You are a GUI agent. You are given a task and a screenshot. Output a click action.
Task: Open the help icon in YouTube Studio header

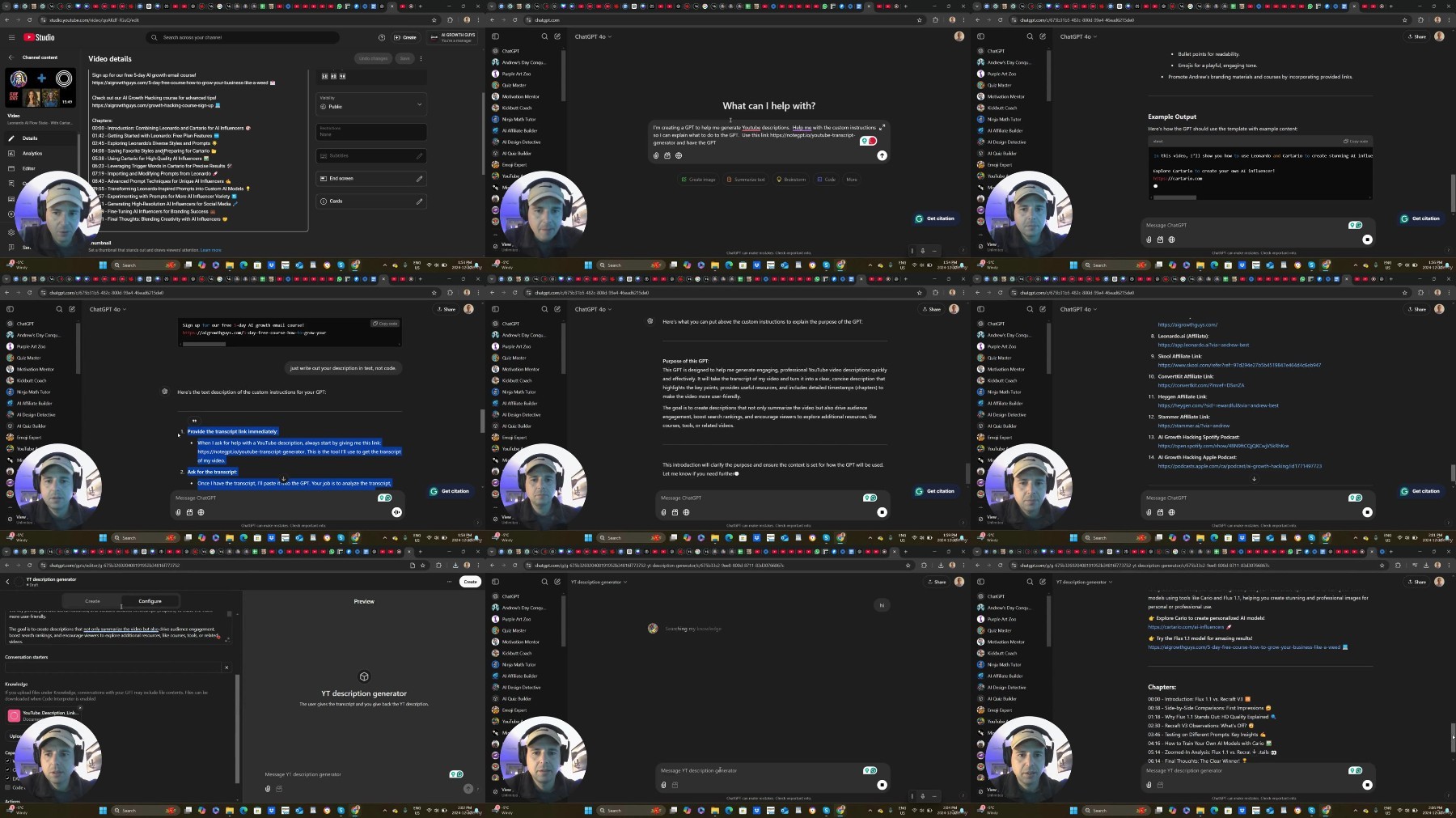382,37
